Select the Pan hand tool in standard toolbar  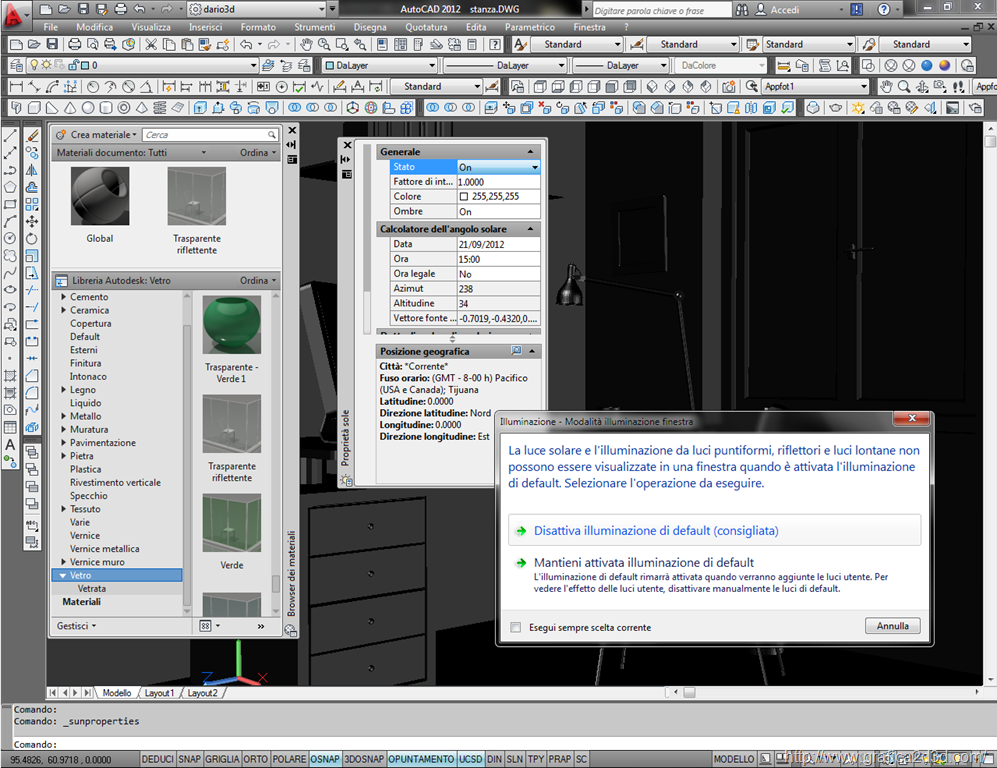[x=306, y=45]
